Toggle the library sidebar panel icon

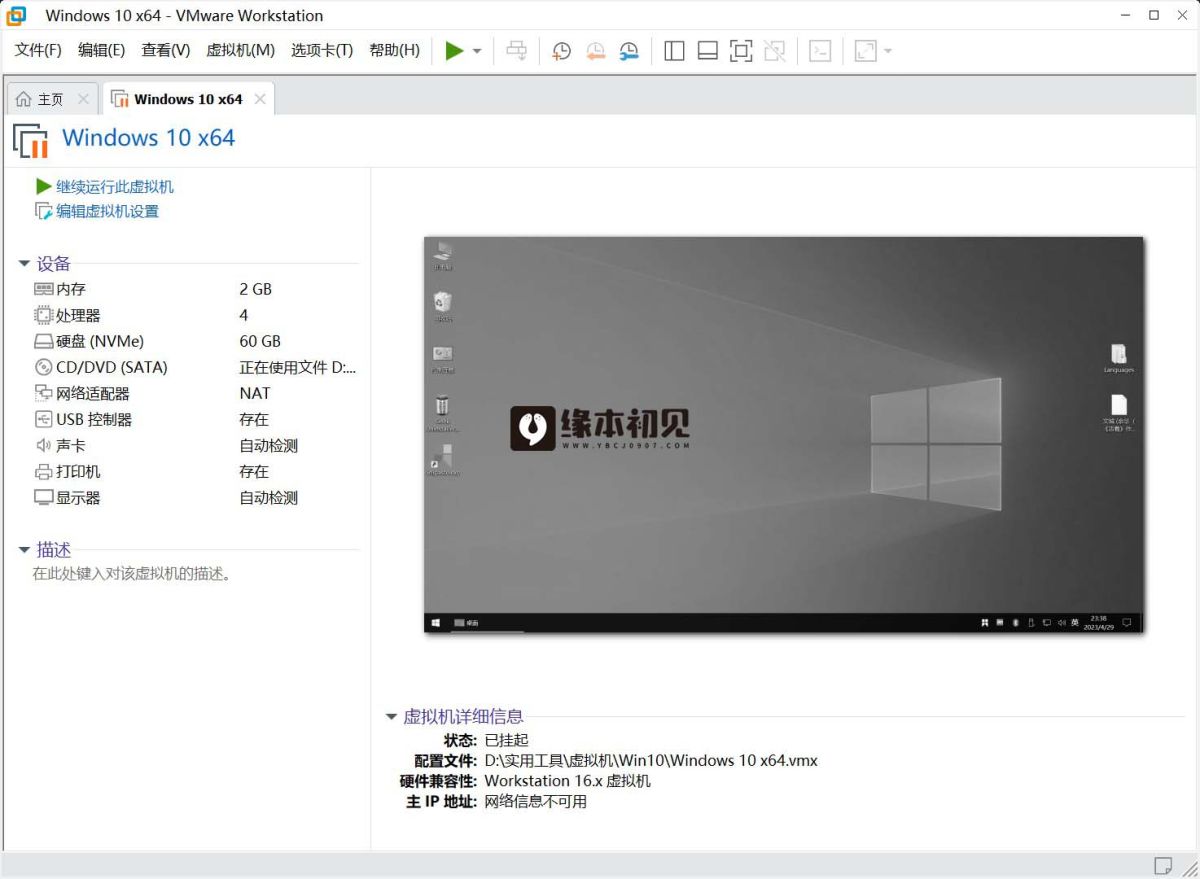pos(674,51)
